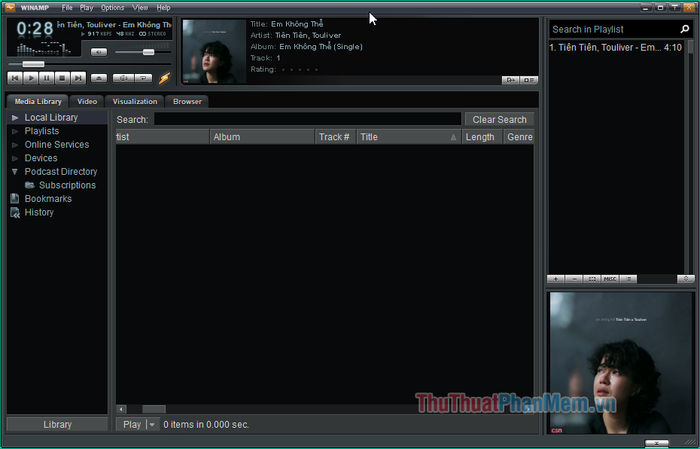Select playlist entry Tiên Tiên, Touliver
This screenshot has height=449, width=700.
click(616, 47)
